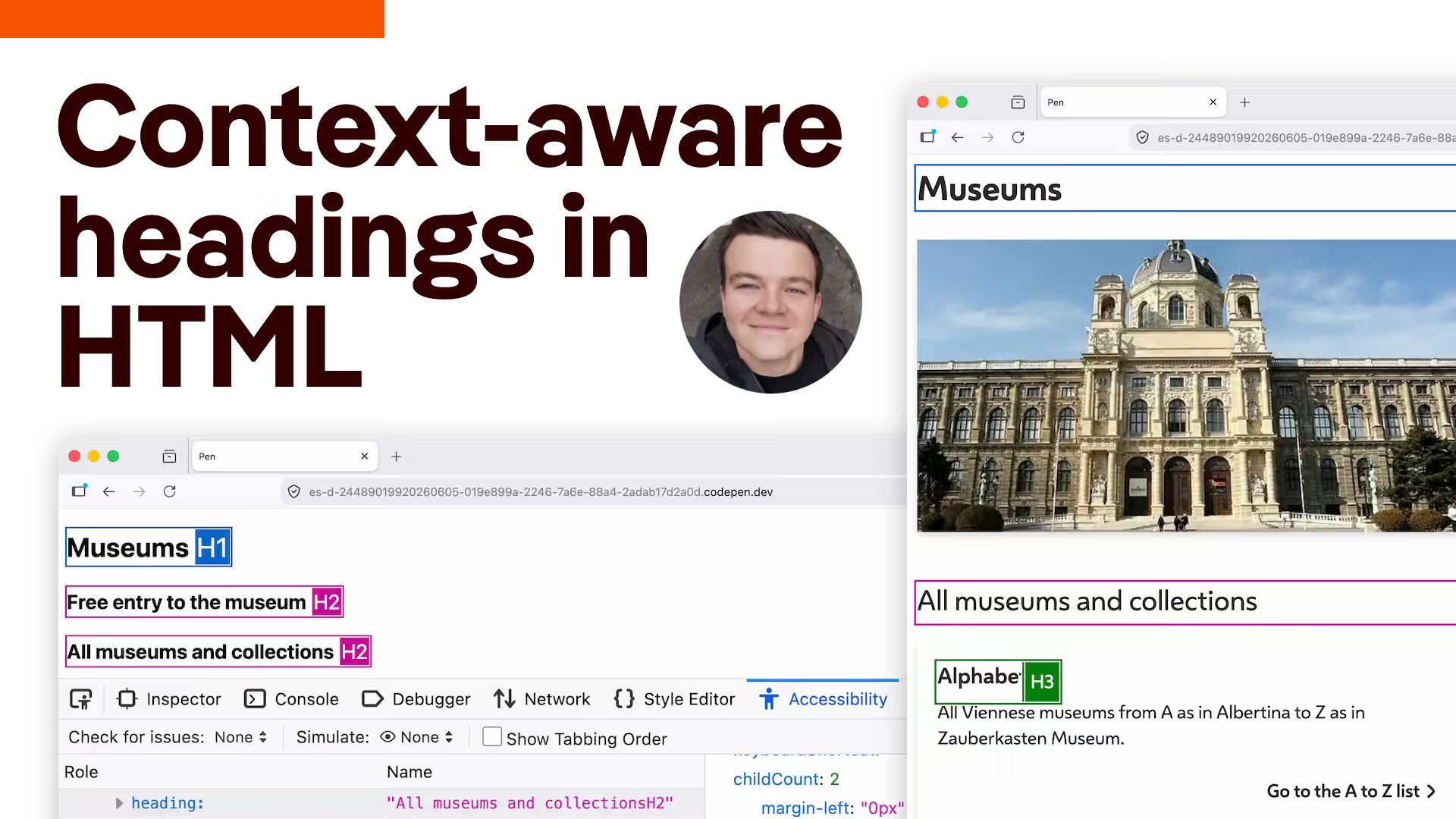
Task: Click the museum building photo
Action: 1186,385
